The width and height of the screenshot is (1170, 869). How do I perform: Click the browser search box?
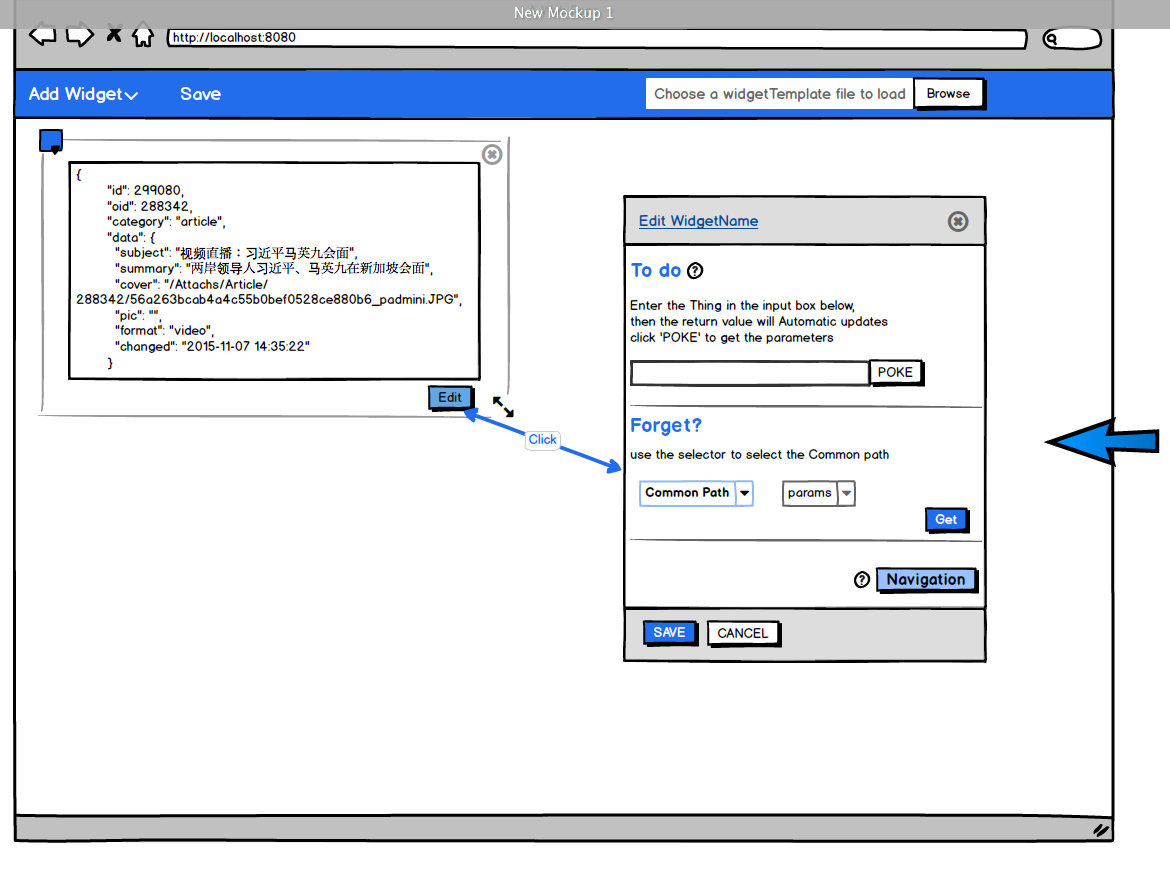(1072, 39)
